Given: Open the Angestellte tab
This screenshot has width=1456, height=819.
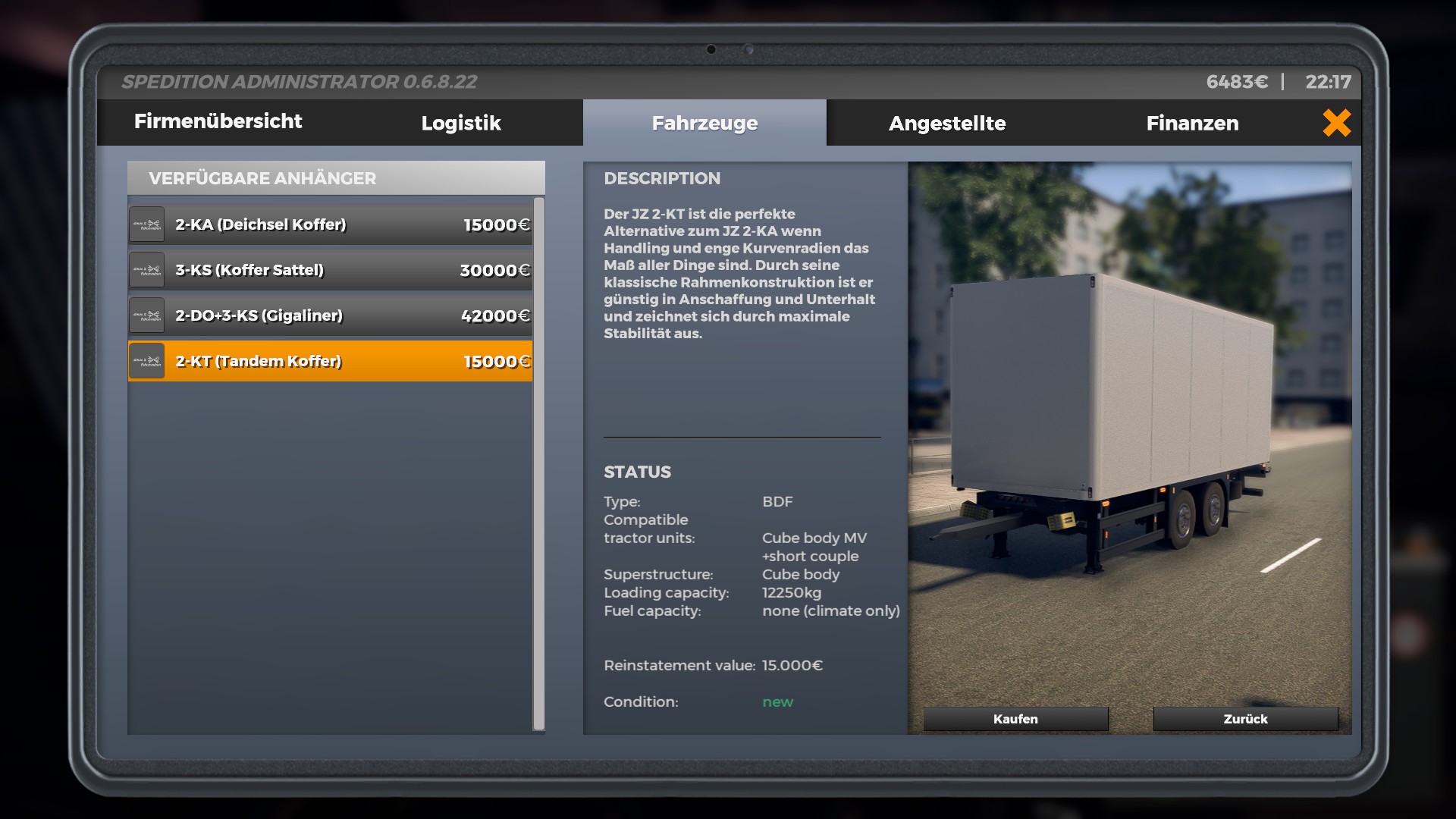Looking at the screenshot, I should 947,123.
